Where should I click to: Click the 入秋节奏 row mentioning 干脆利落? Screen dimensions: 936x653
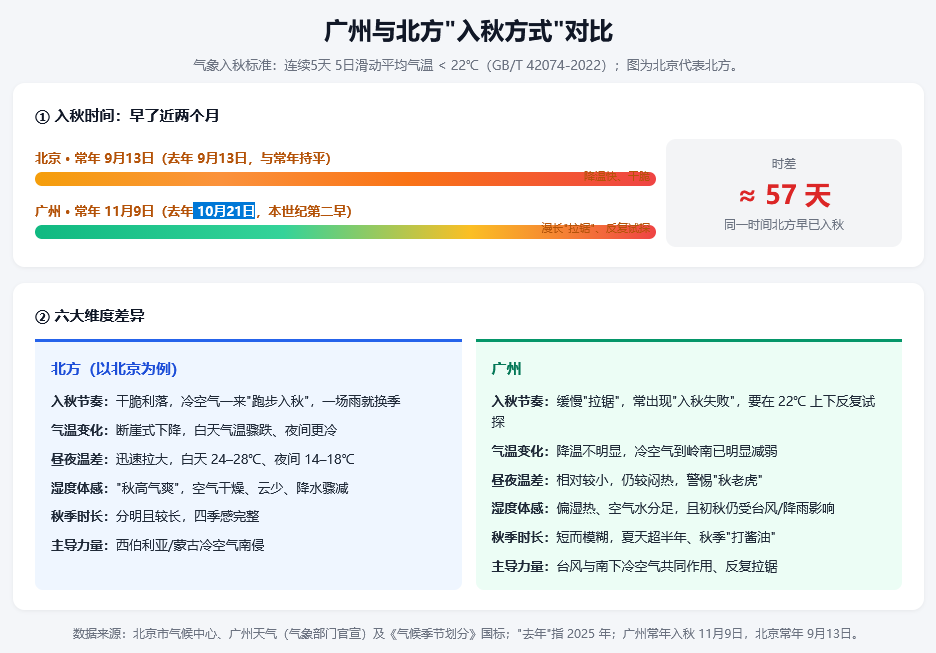tap(226, 401)
